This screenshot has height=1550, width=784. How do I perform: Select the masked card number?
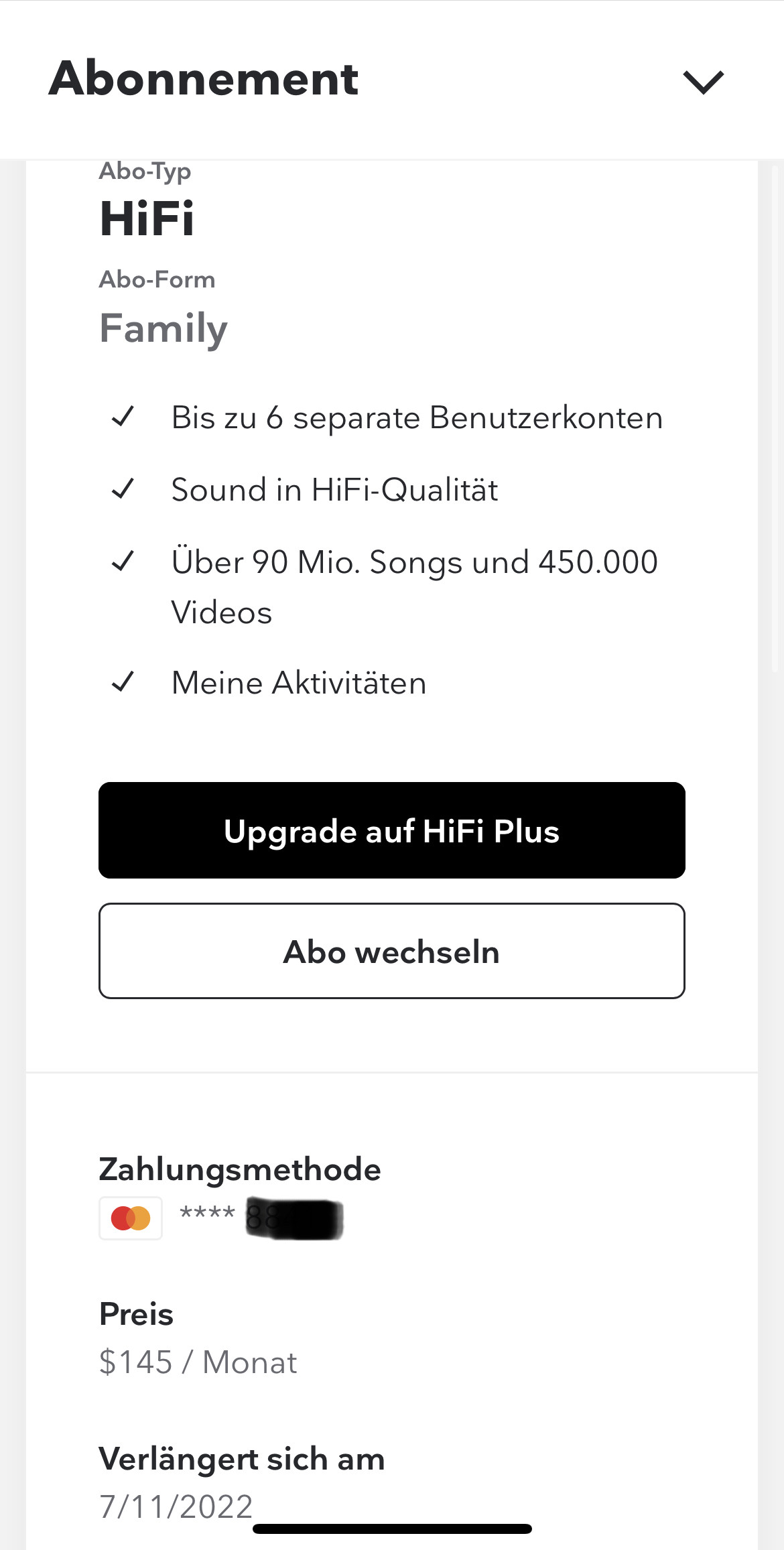(x=261, y=1217)
